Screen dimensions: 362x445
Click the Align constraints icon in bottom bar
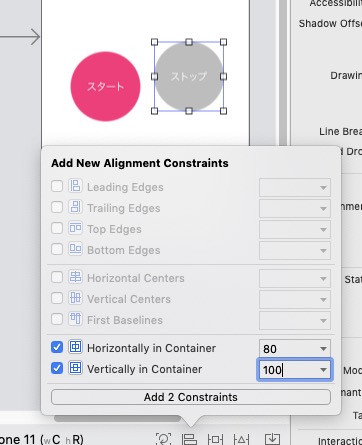pos(189,439)
